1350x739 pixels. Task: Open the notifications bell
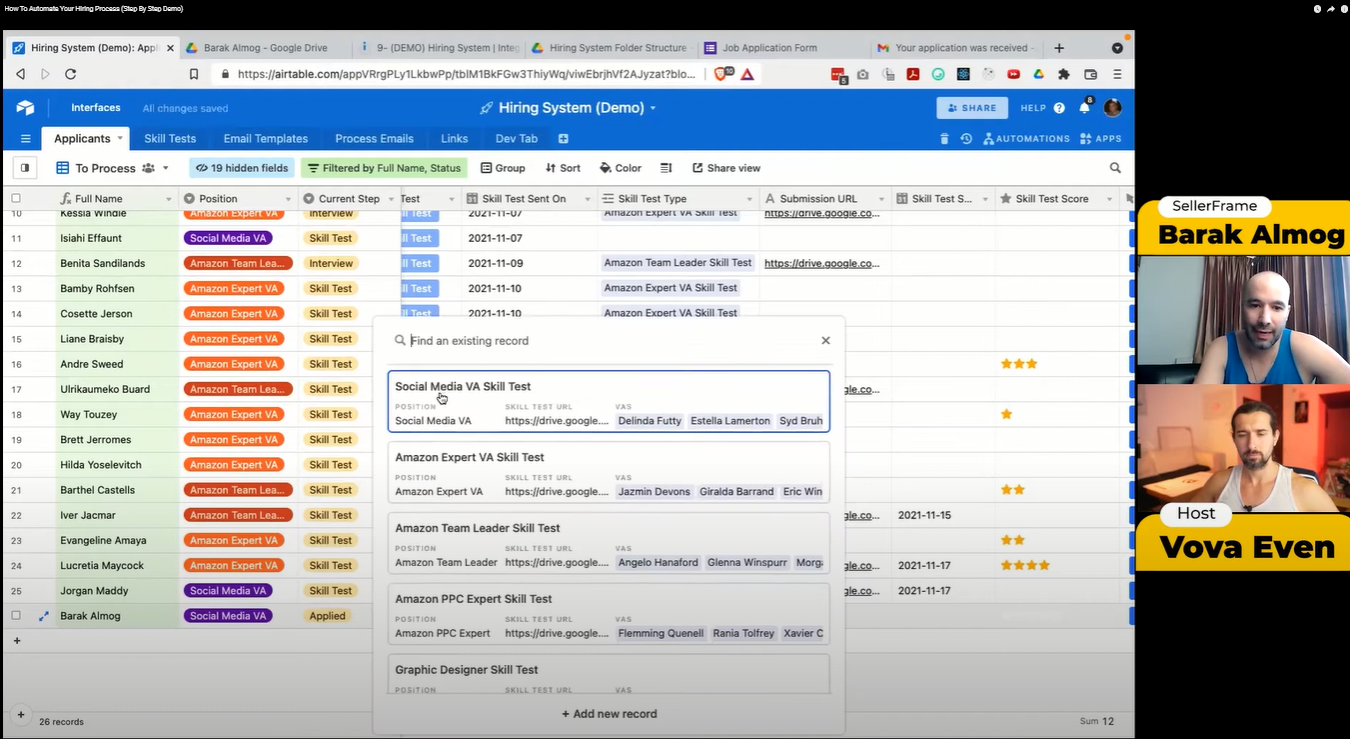coord(1084,108)
